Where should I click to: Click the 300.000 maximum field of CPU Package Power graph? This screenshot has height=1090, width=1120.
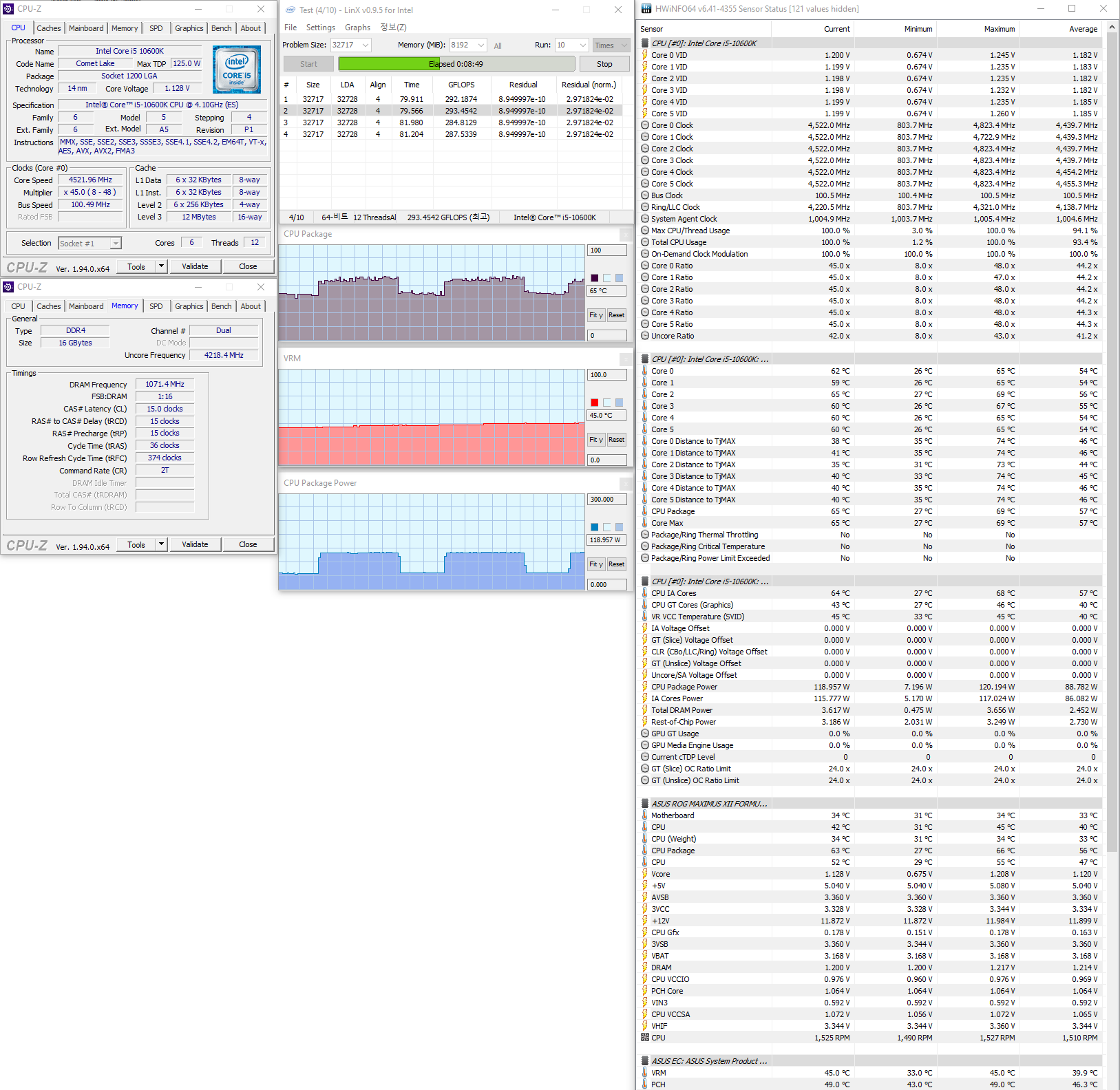[606, 500]
